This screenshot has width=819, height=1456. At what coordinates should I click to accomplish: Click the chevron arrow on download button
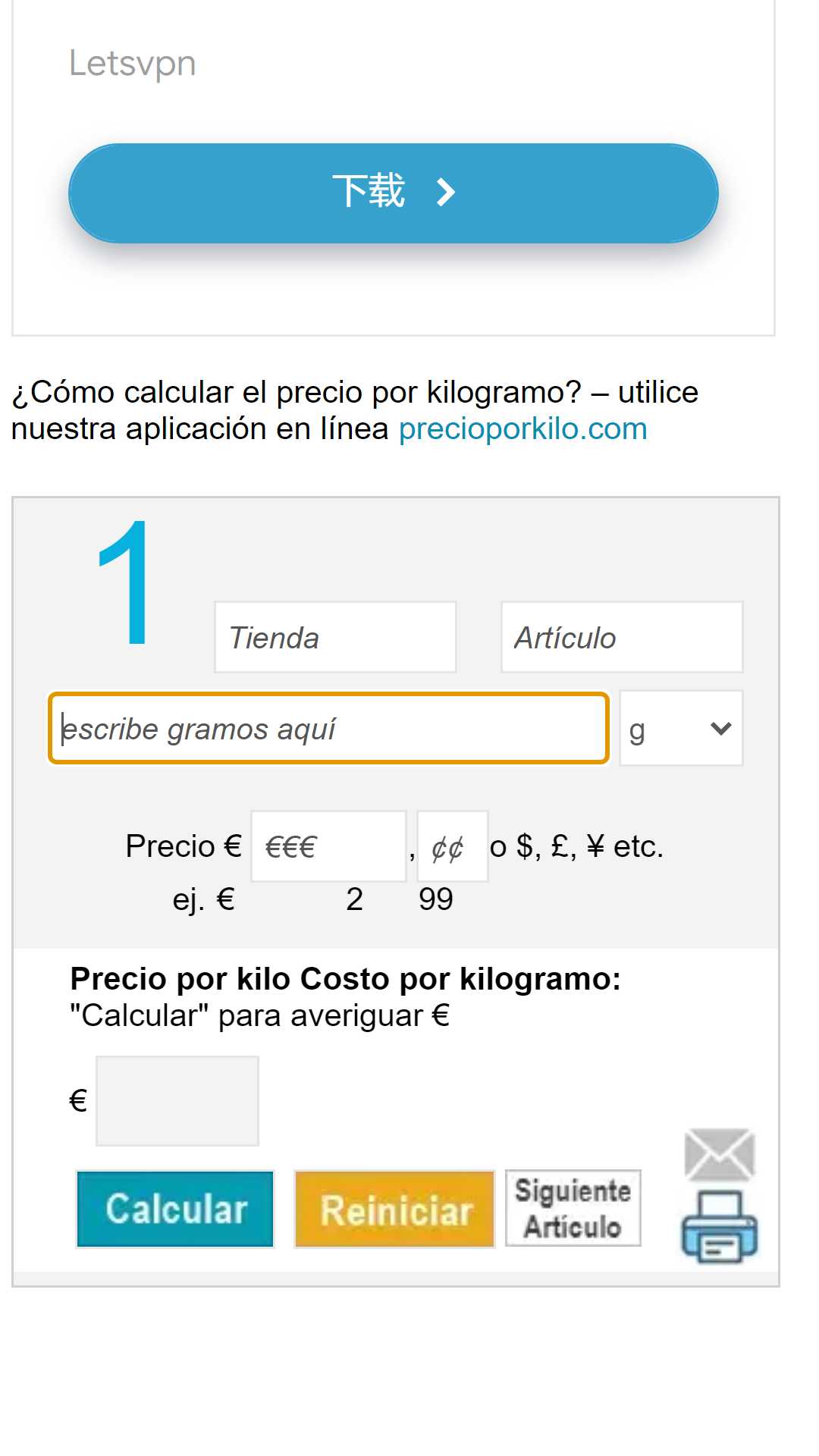tap(446, 192)
